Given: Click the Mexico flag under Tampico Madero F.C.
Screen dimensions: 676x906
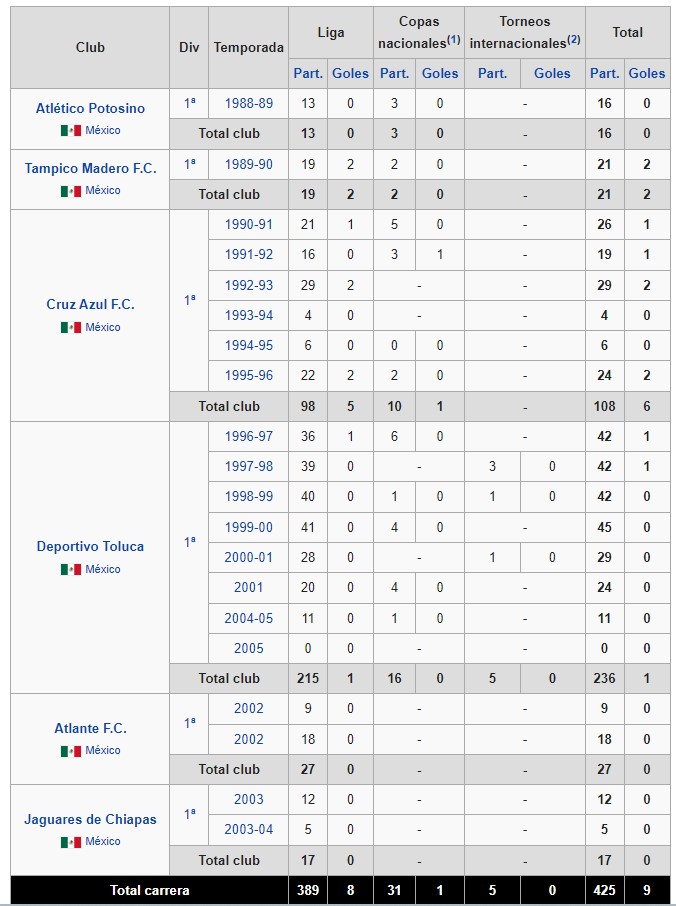Looking at the screenshot, I should [70, 191].
